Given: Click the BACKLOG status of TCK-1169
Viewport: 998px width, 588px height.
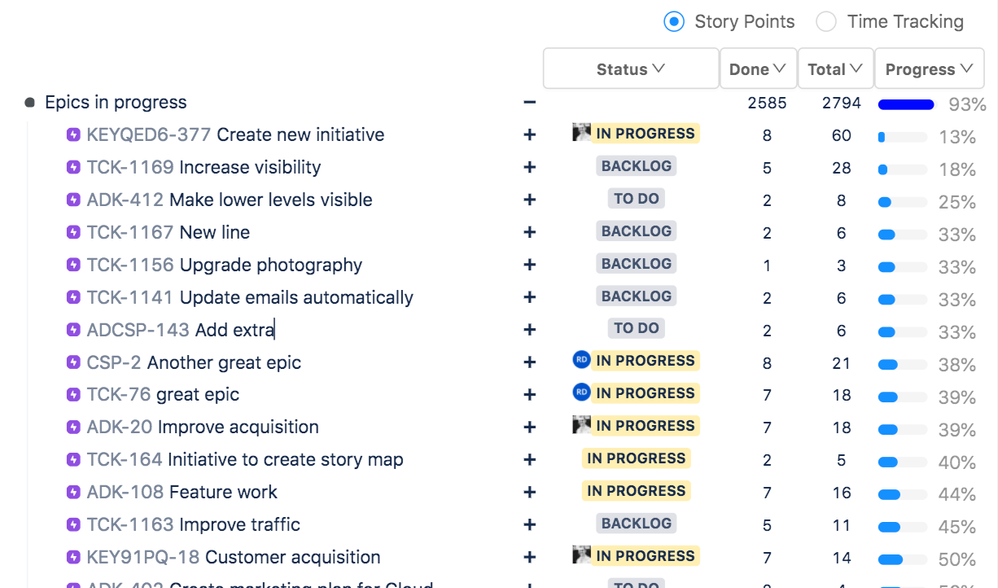Looking at the screenshot, I should click(636, 166).
